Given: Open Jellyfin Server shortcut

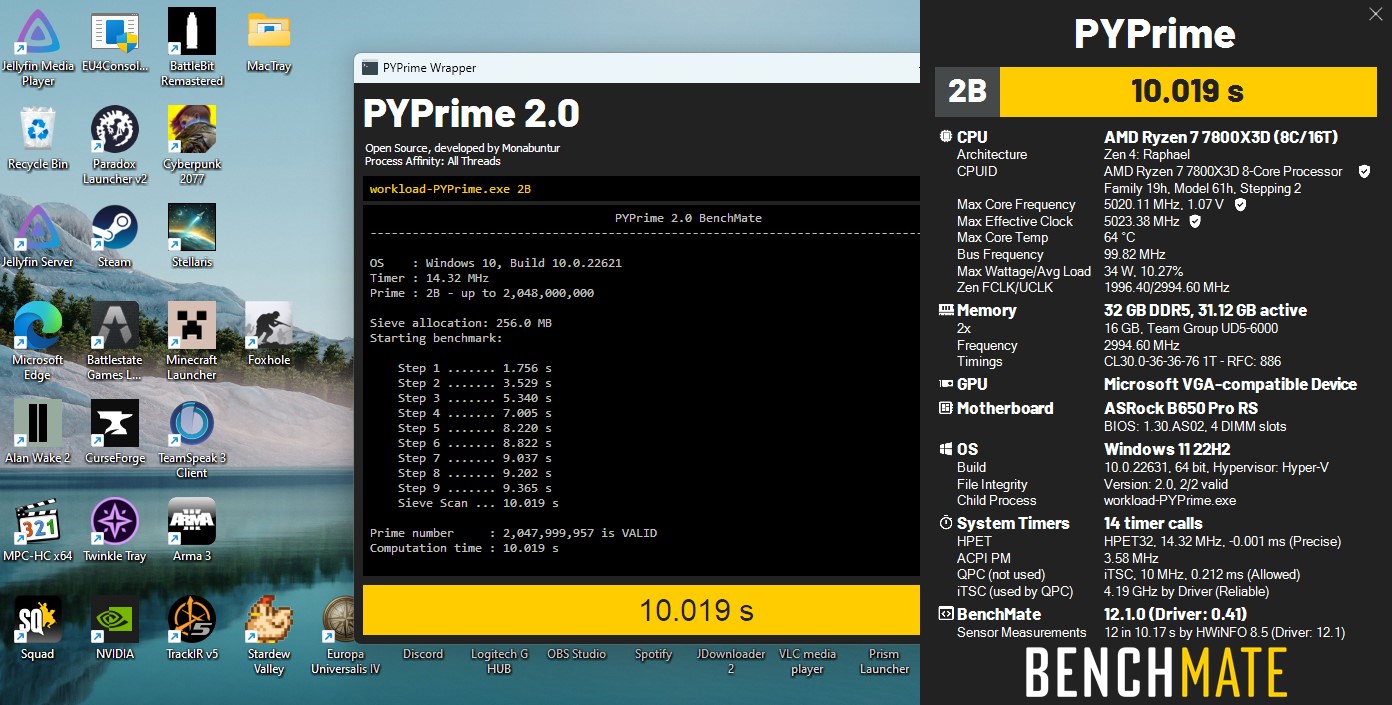Looking at the screenshot, I should (x=38, y=236).
